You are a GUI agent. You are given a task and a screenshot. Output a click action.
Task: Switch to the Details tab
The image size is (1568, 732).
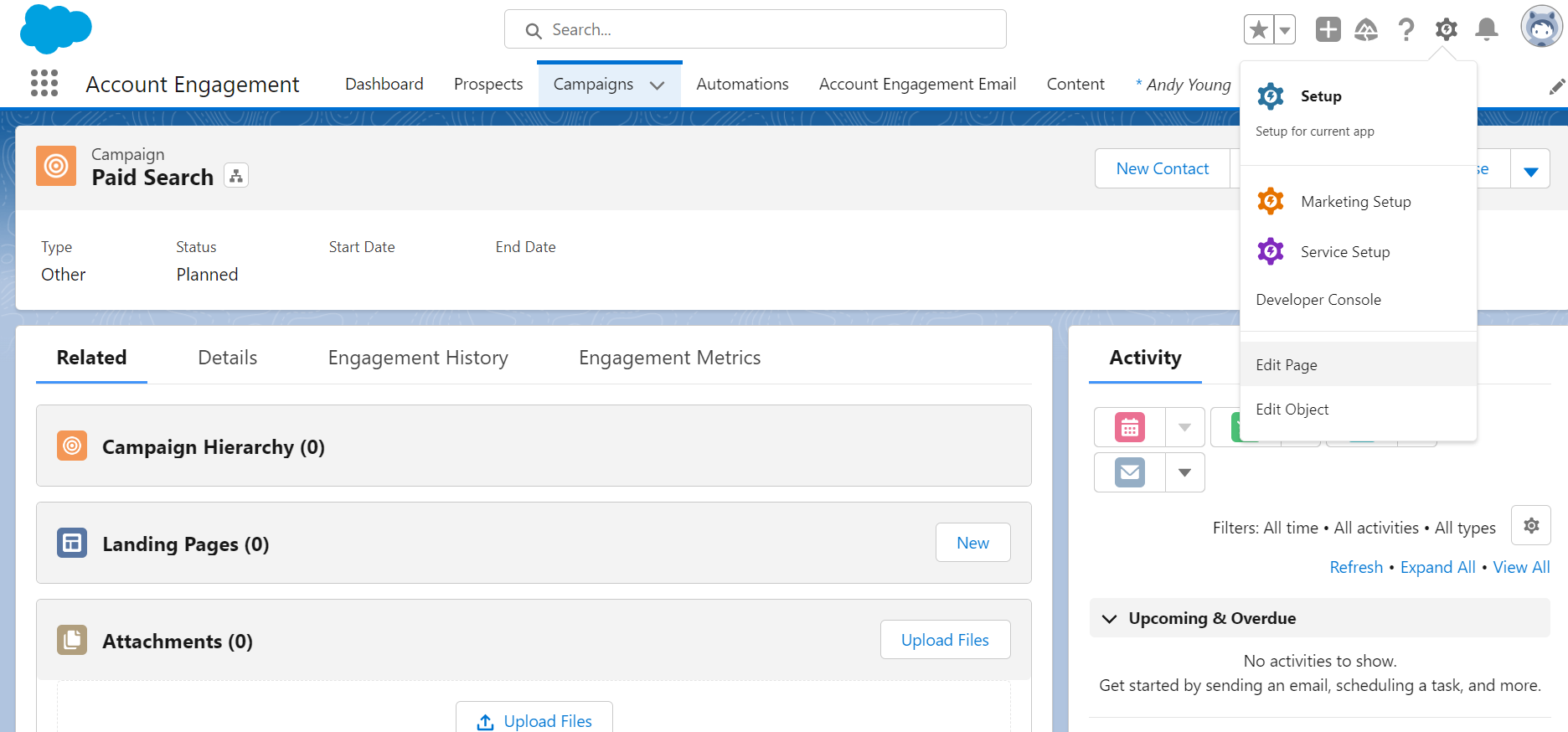(x=228, y=358)
